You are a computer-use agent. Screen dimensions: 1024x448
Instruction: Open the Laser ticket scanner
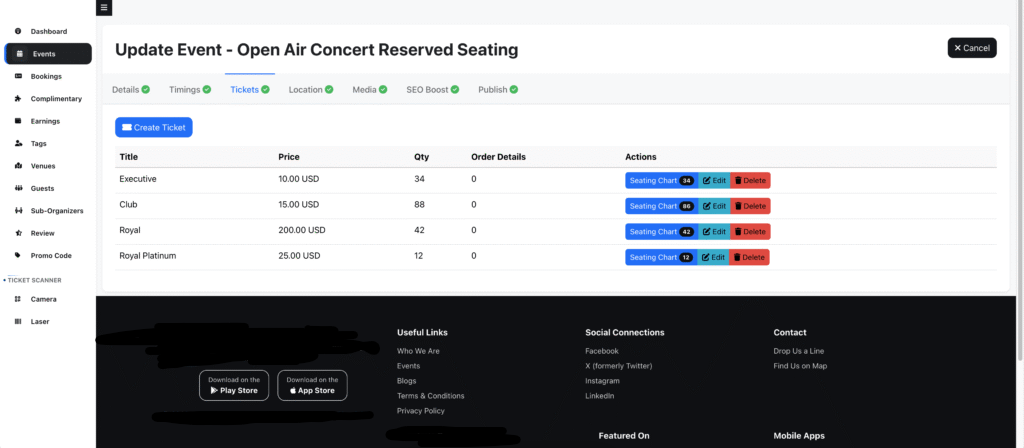(40, 321)
